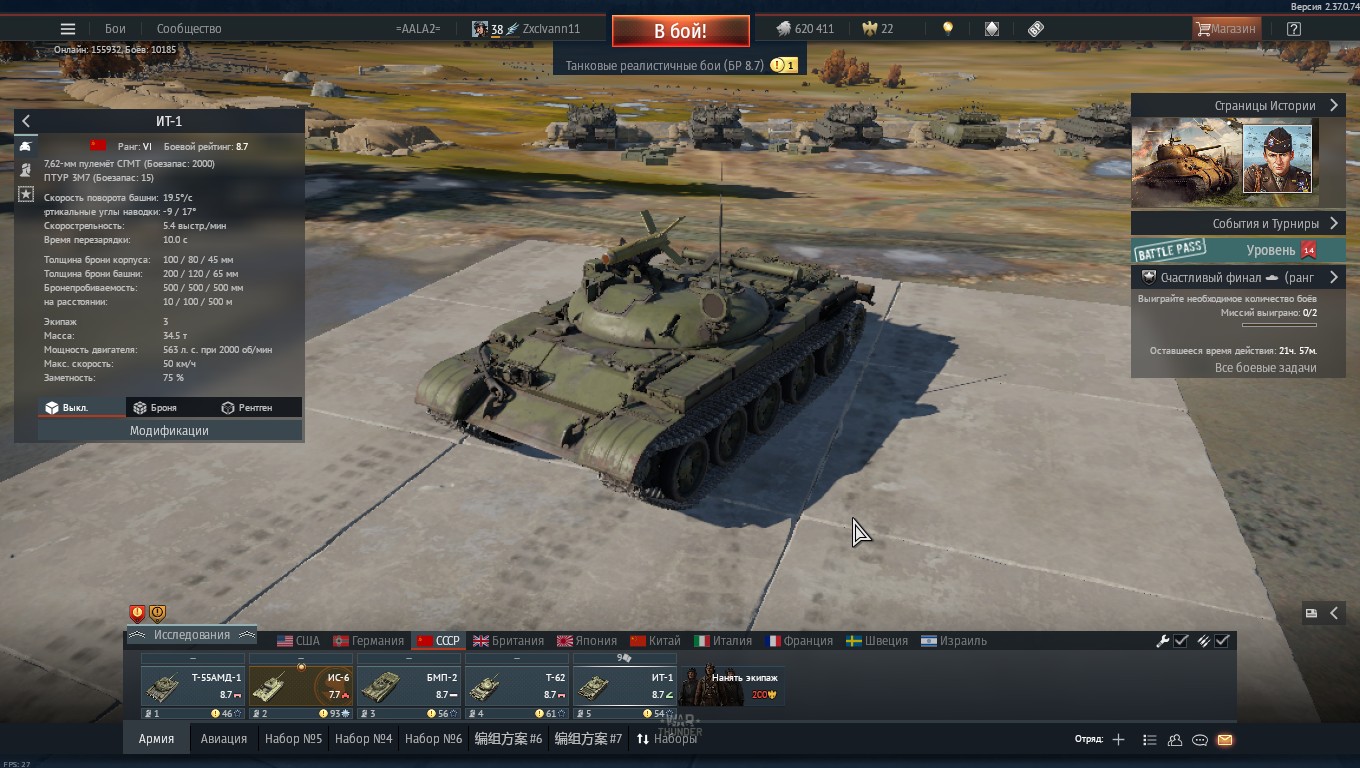The image size is (1360, 768).
Task: Collapse the ИТ-1 vehicle info panel
Action: tap(26, 121)
